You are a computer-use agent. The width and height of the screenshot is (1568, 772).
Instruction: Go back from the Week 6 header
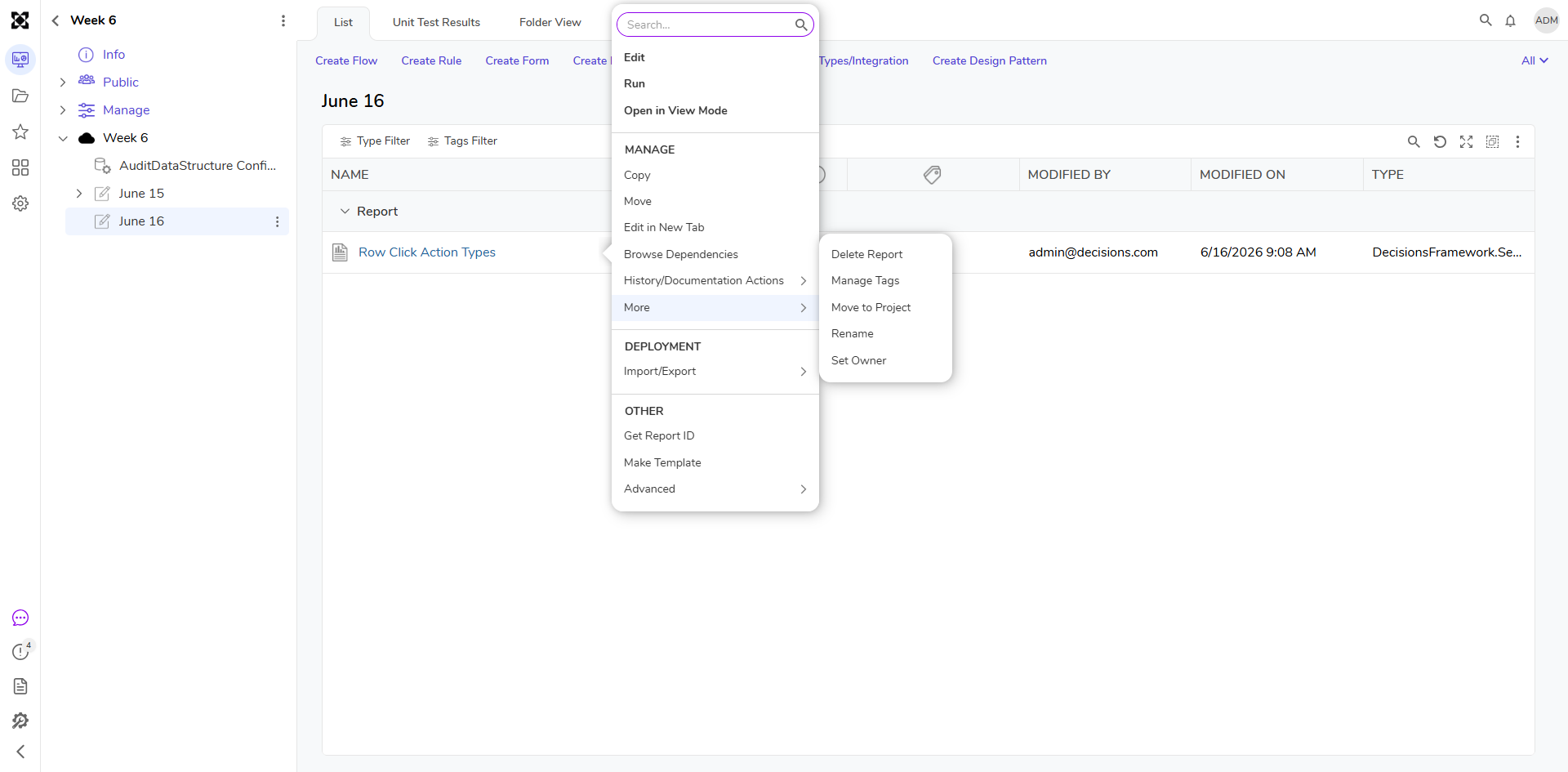pos(56,20)
